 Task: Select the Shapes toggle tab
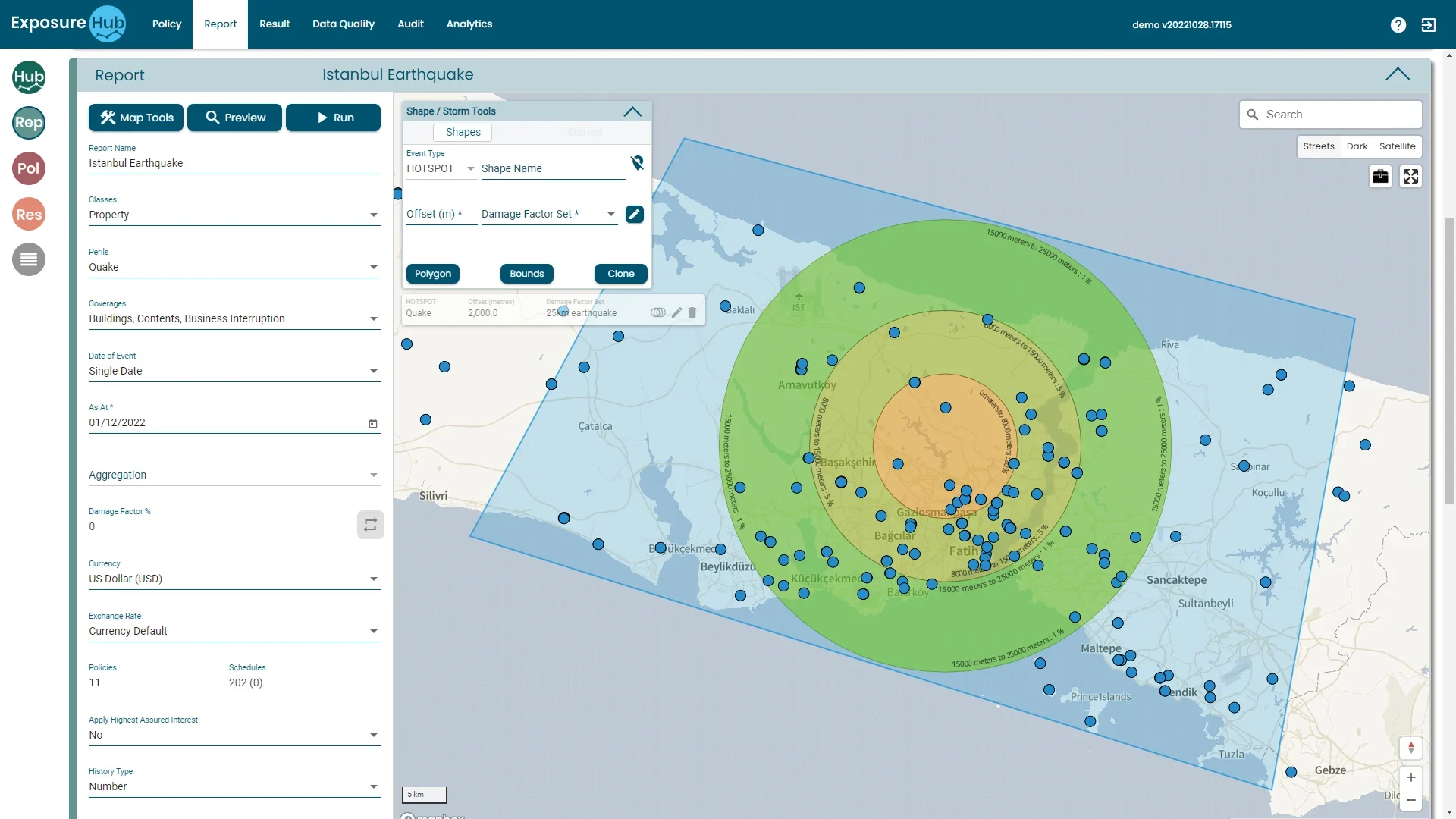click(x=463, y=132)
